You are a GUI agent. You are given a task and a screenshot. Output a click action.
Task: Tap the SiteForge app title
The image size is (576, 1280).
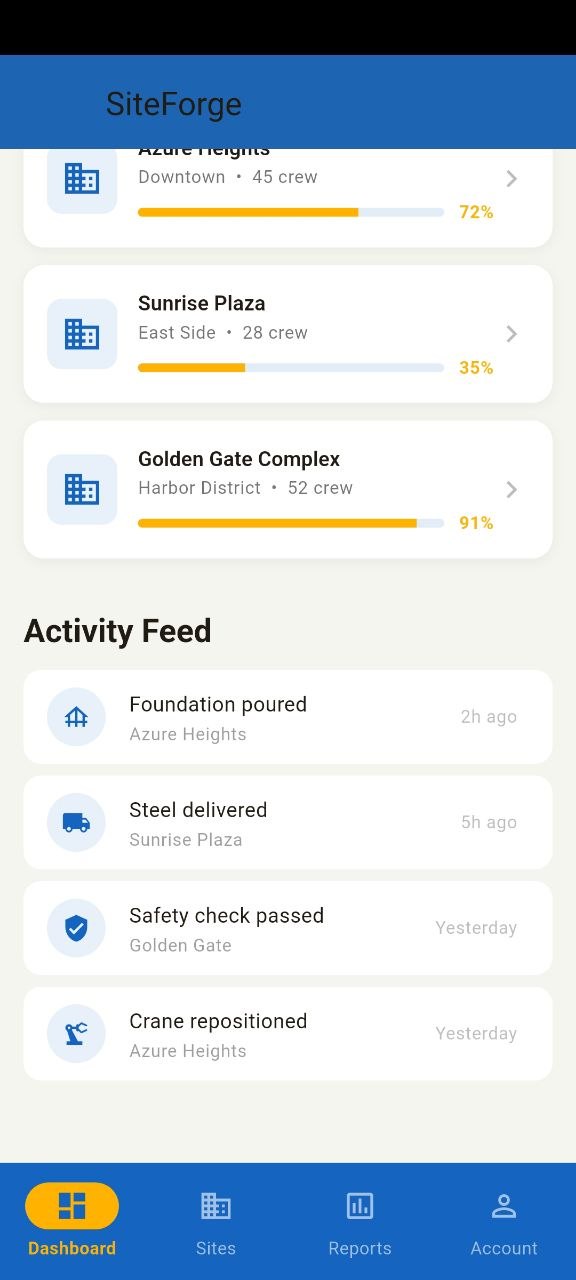[173, 103]
